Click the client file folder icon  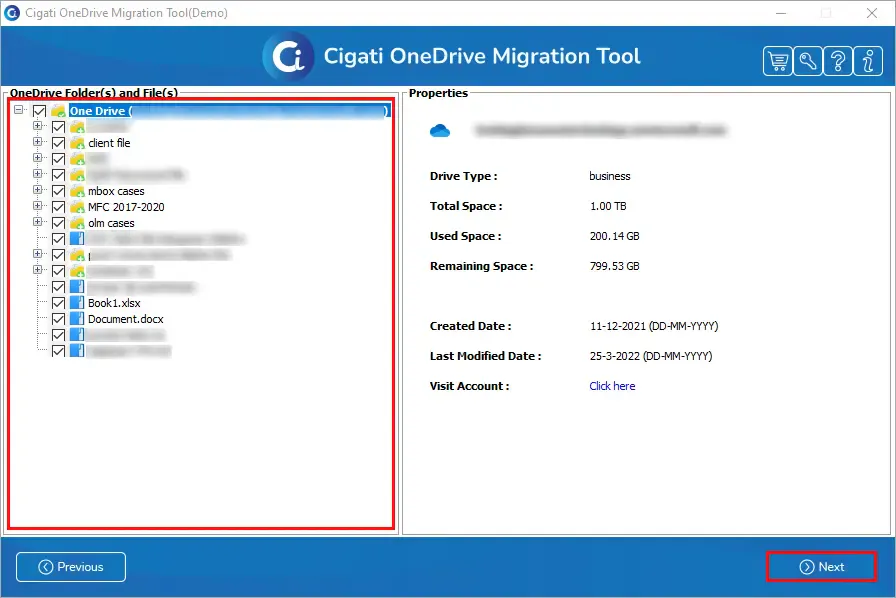coord(77,143)
